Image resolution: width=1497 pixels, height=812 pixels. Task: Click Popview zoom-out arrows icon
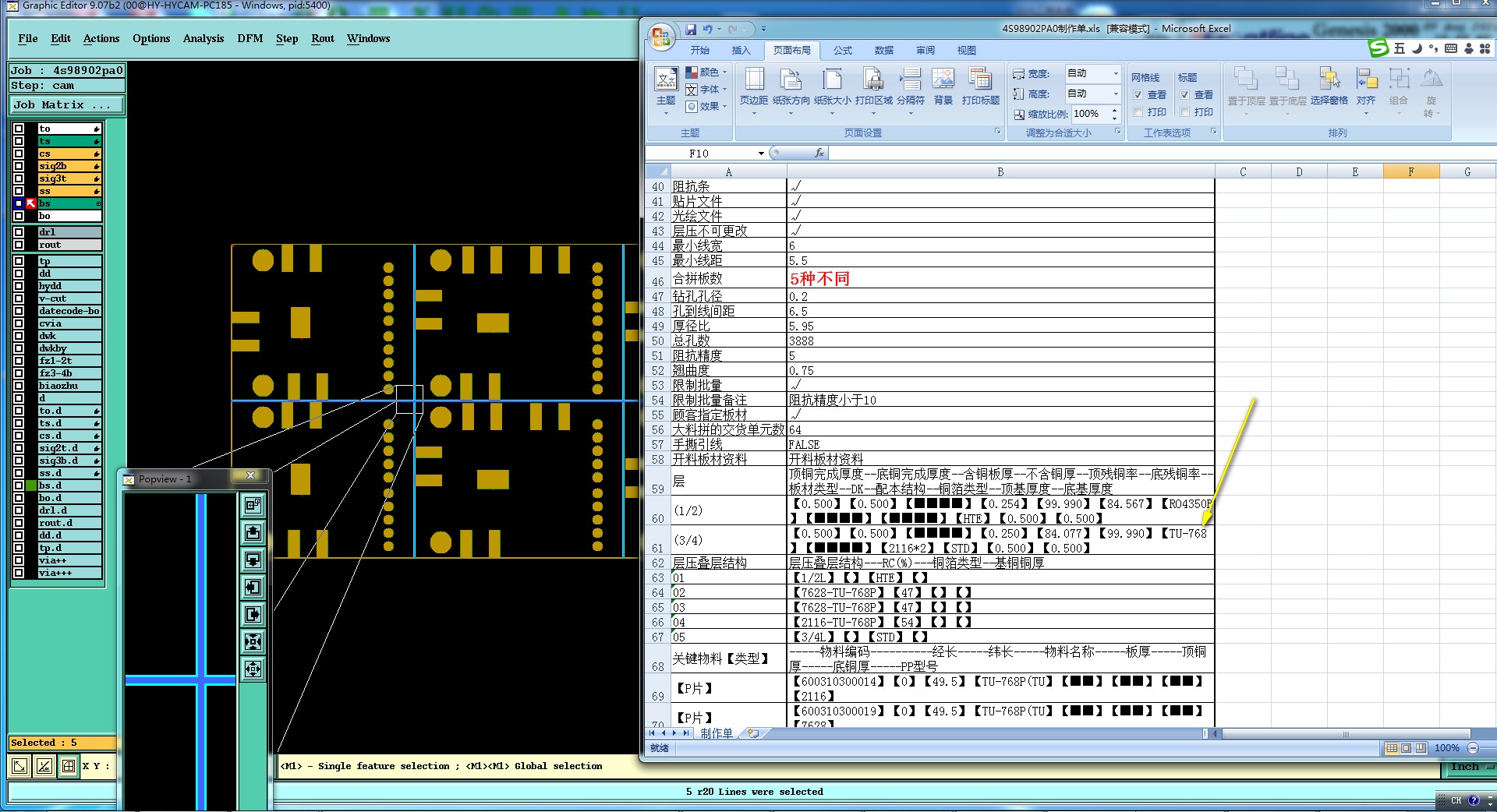pos(253,669)
